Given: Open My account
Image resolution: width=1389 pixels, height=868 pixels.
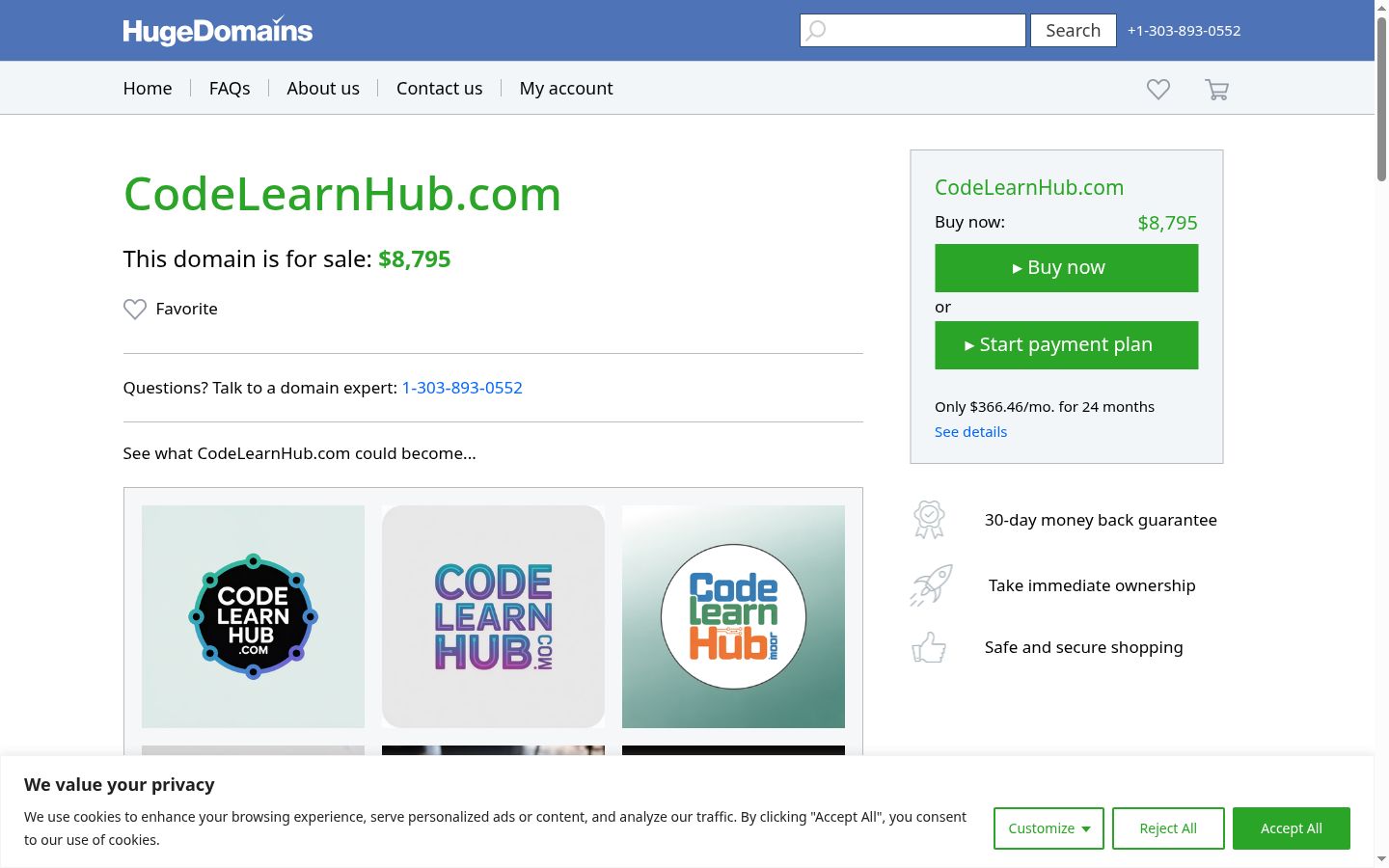Looking at the screenshot, I should (x=566, y=89).
